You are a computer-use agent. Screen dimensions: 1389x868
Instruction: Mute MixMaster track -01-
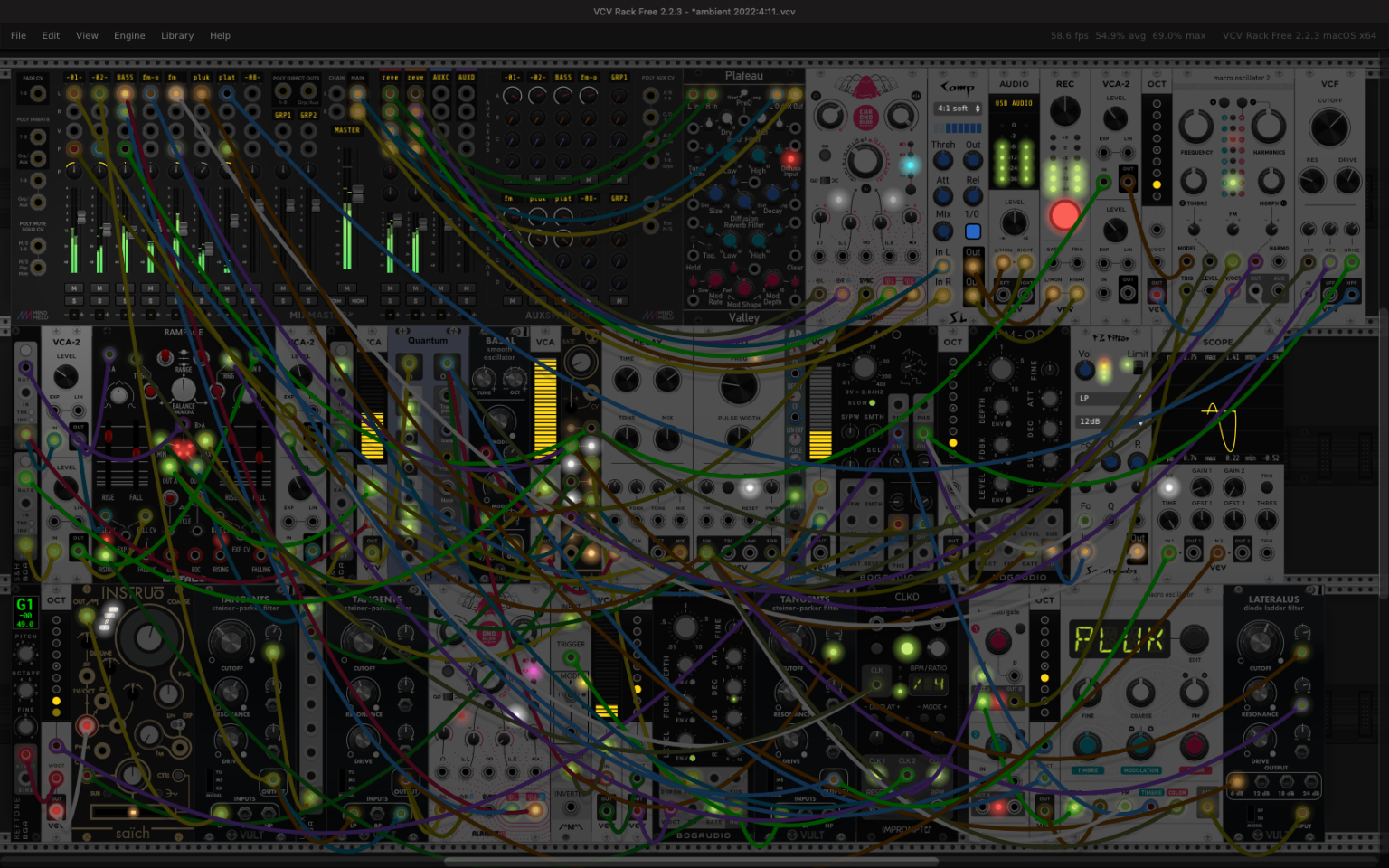point(73,288)
